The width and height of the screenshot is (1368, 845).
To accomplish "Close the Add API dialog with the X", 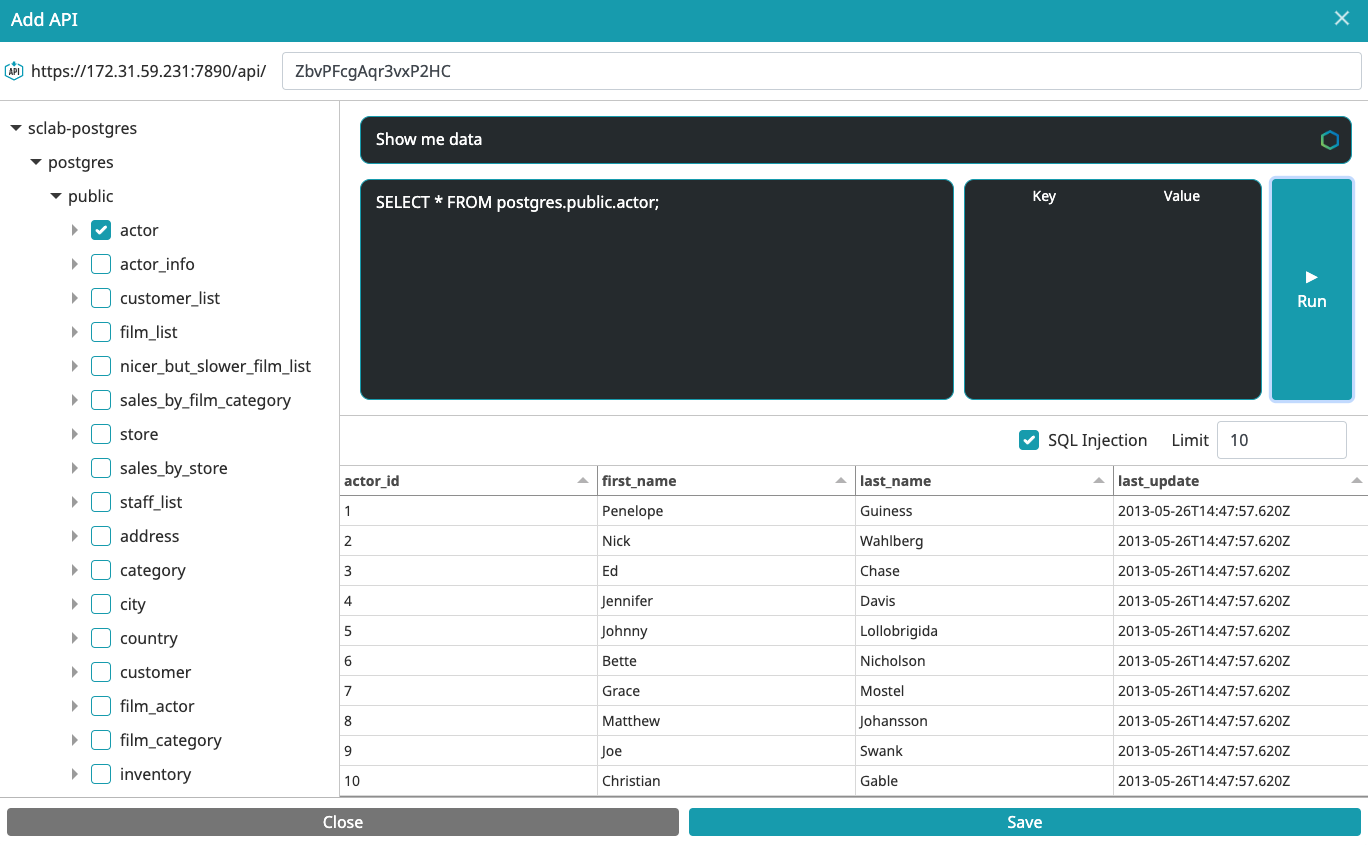I will tap(1342, 19).
